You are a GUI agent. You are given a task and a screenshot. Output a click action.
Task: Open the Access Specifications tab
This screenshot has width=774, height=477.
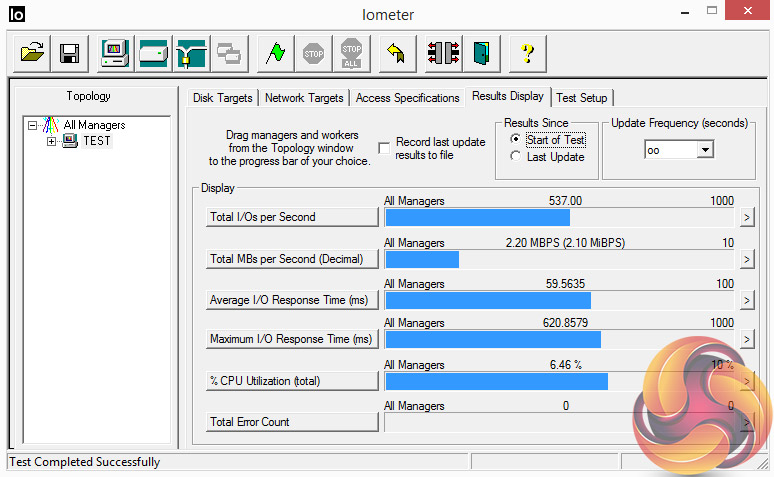click(407, 98)
